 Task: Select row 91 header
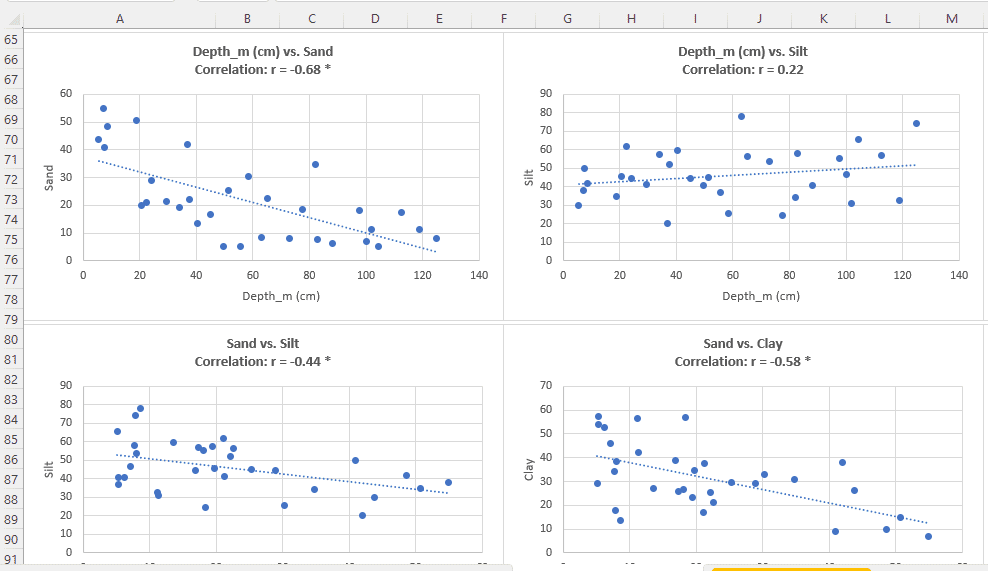[x=12, y=559]
